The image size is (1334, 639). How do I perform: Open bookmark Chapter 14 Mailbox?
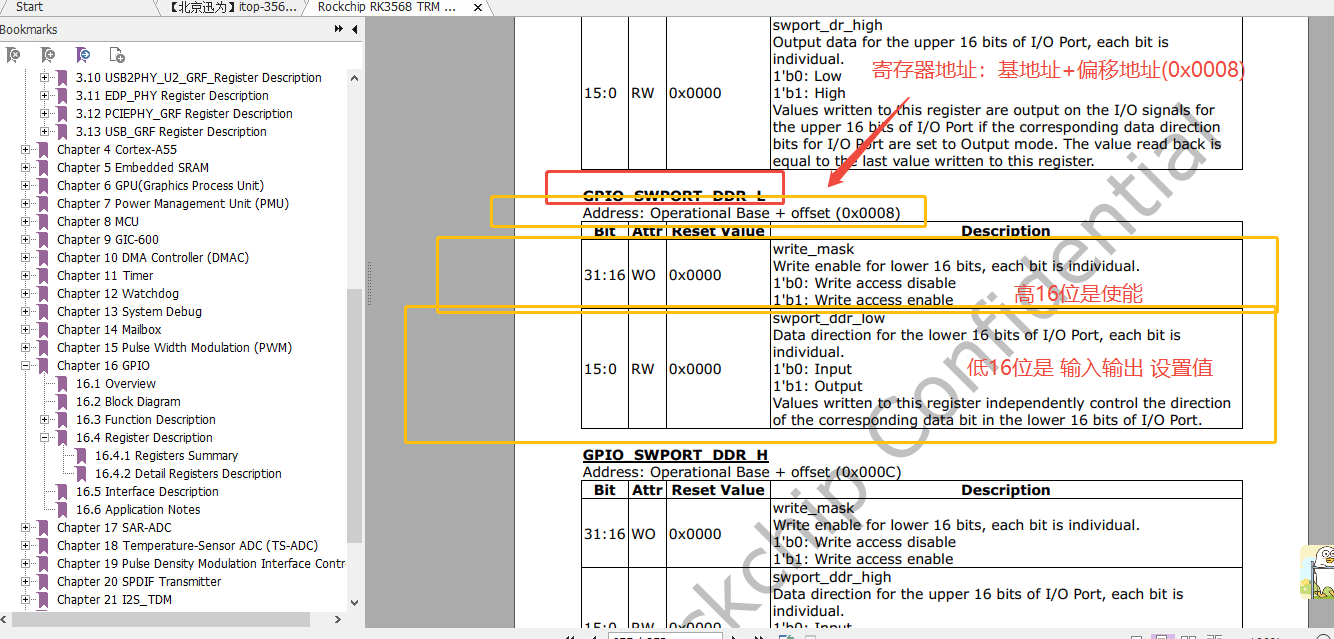(109, 330)
